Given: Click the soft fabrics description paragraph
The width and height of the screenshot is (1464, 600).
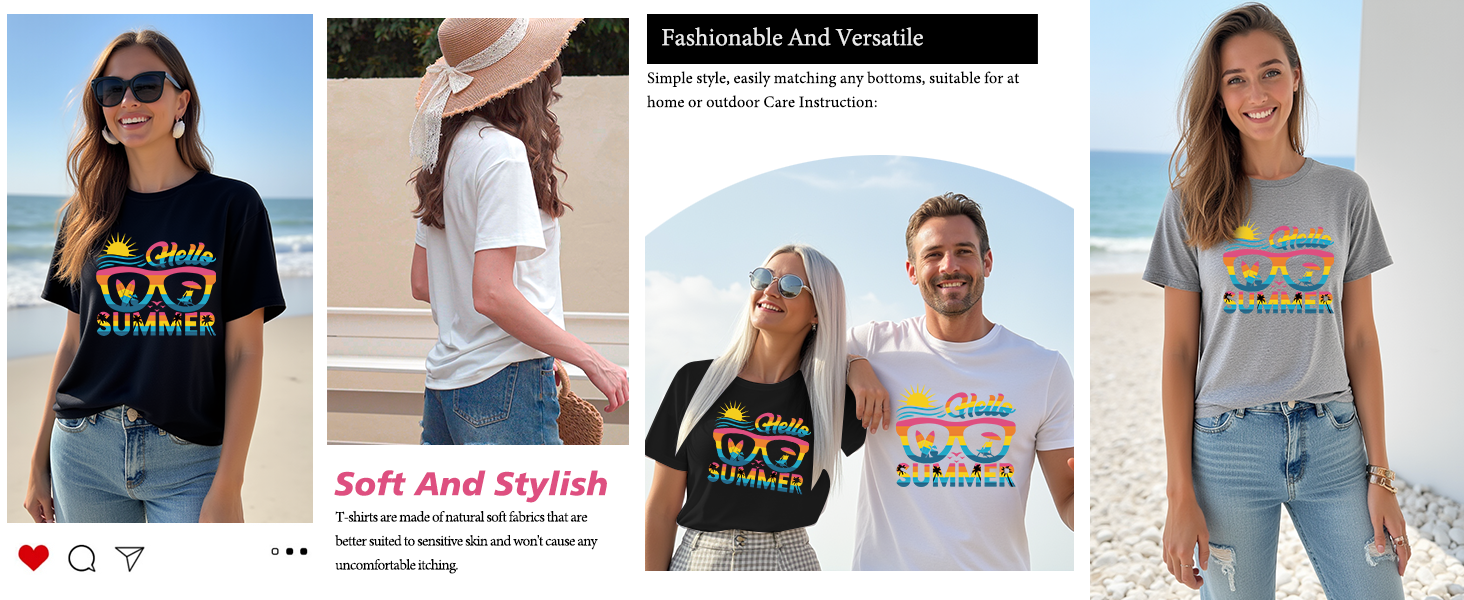Looking at the screenshot, I should [466, 541].
